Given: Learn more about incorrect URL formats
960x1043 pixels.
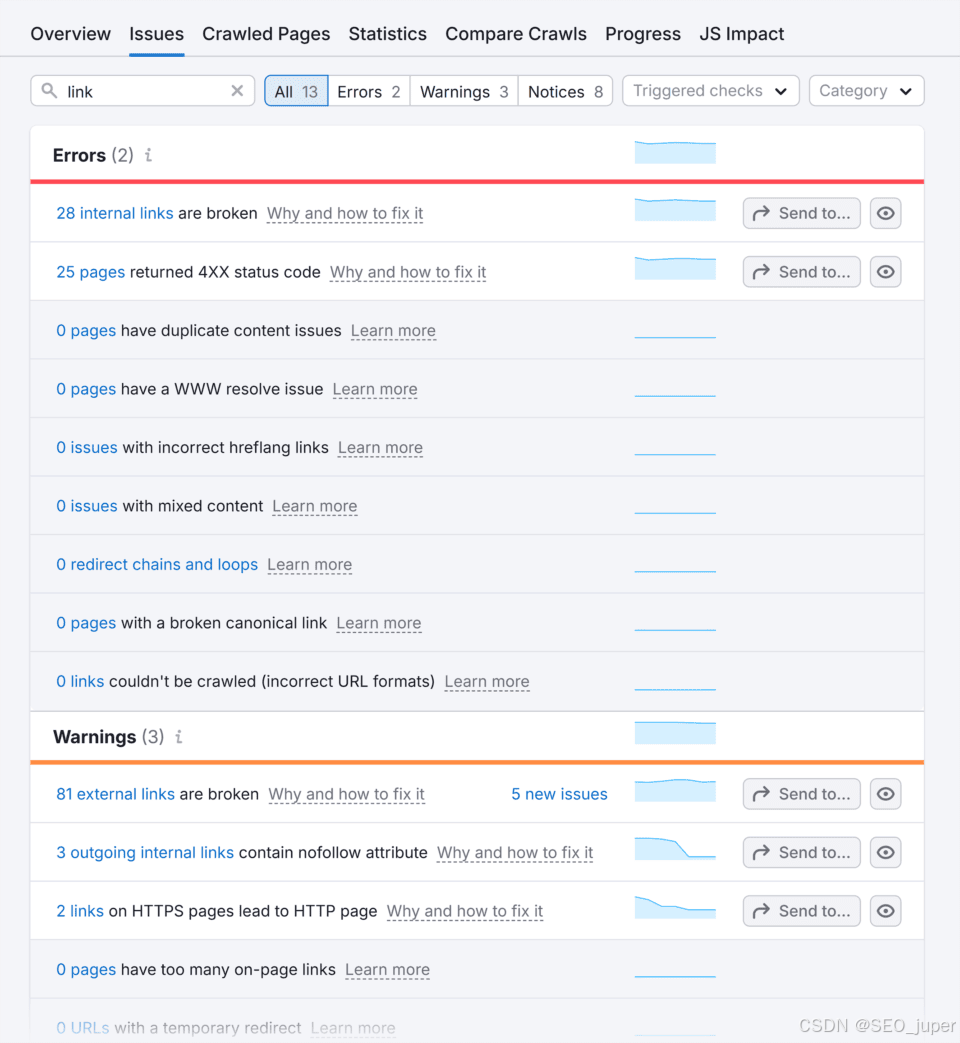Looking at the screenshot, I should click(x=487, y=682).
